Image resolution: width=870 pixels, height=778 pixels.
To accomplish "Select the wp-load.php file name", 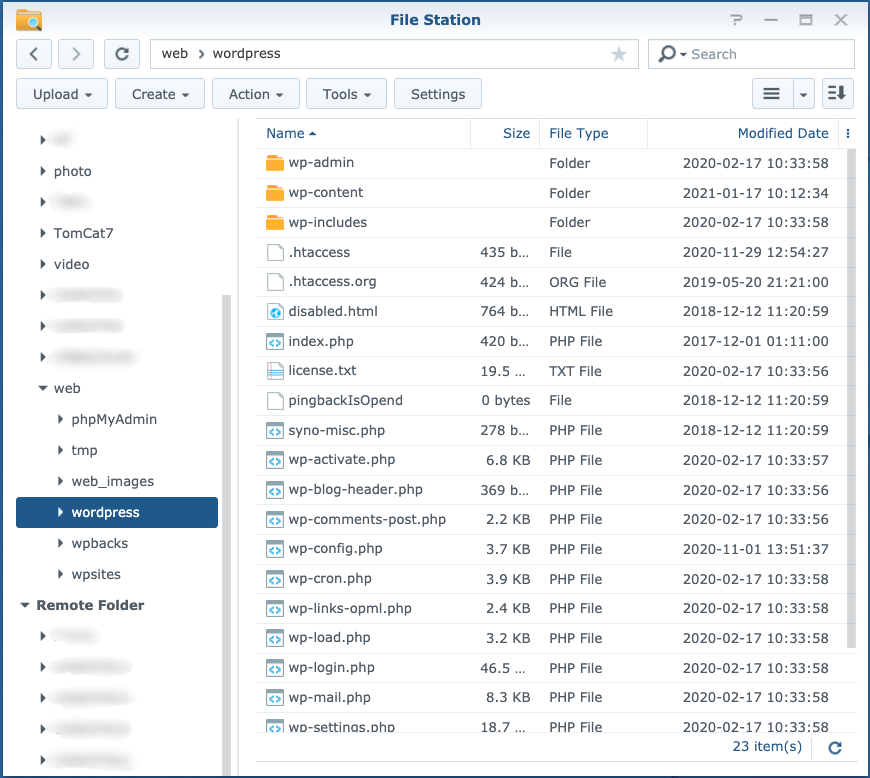I will [x=329, y=638].
